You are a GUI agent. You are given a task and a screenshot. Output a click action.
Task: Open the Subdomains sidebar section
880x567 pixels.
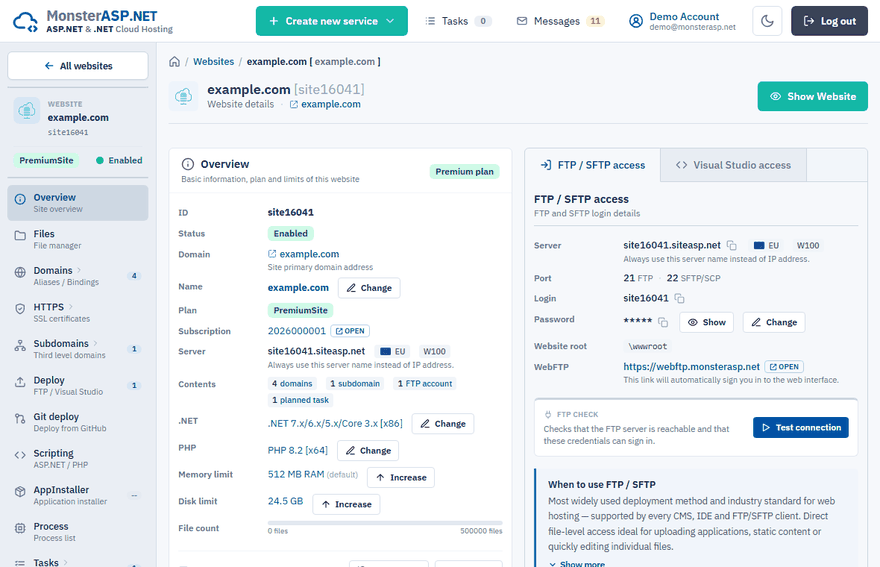coord(78,349)
